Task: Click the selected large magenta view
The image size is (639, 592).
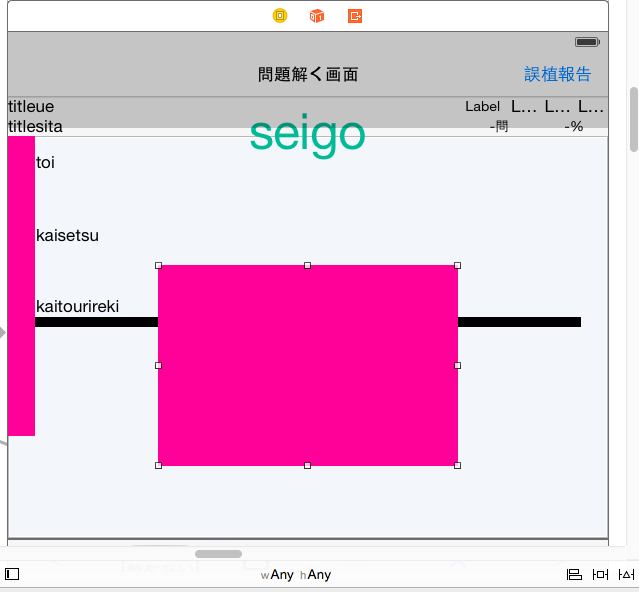Action: tap(308, 365)
